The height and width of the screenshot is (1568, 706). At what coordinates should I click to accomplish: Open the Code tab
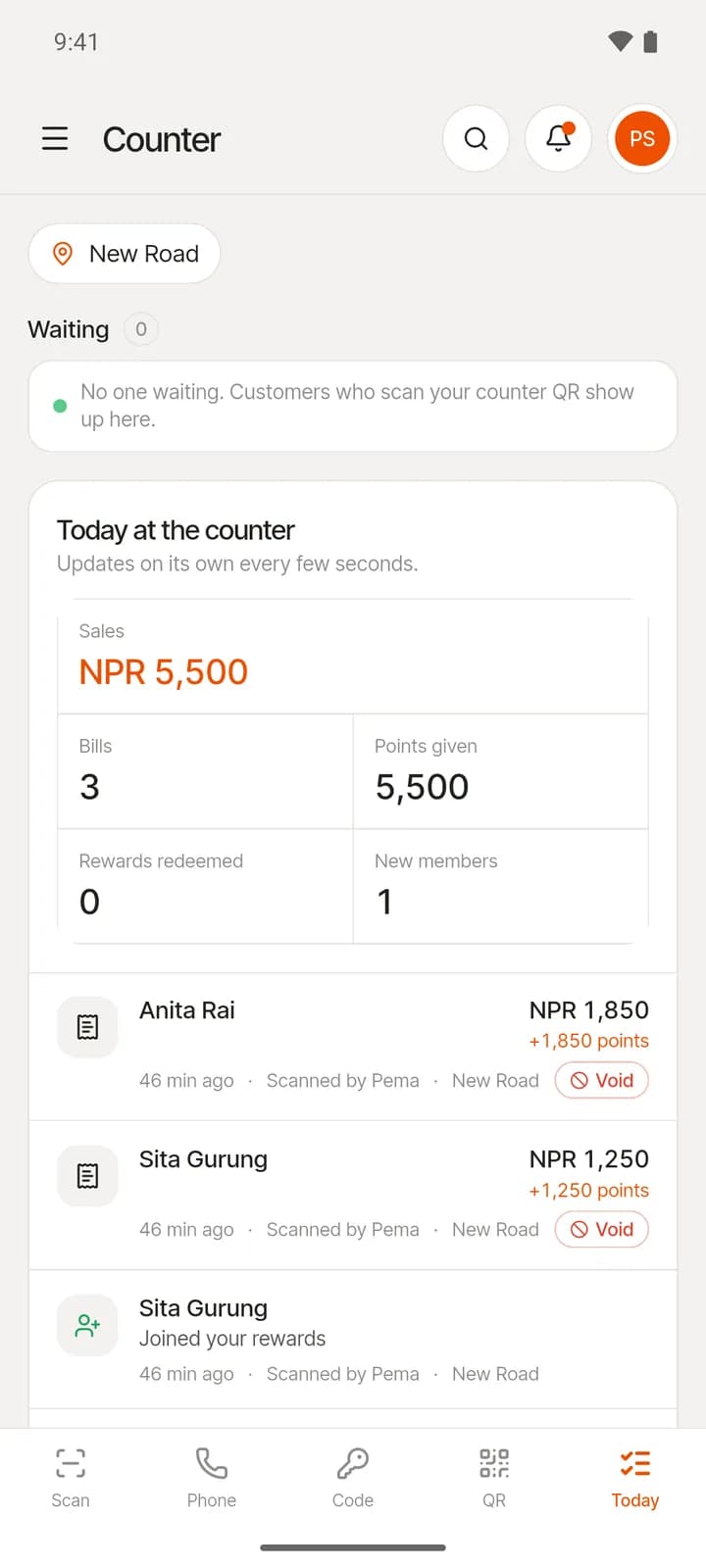(353, 1478)
